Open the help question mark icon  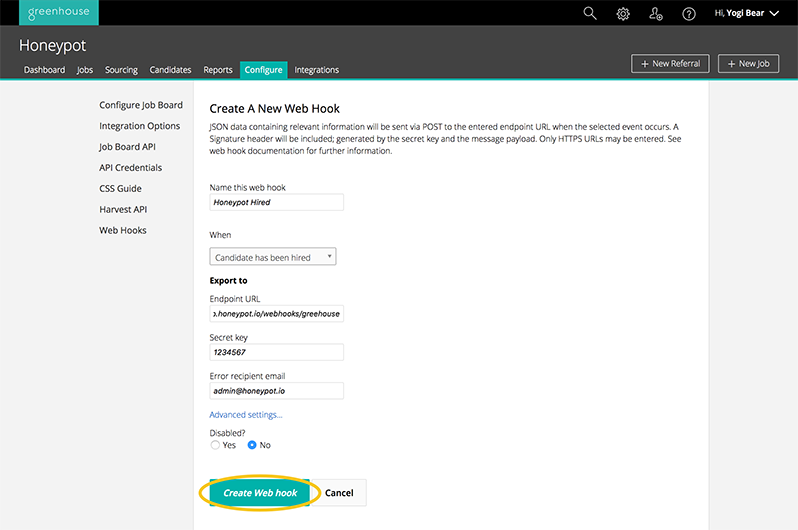(688, 13)
